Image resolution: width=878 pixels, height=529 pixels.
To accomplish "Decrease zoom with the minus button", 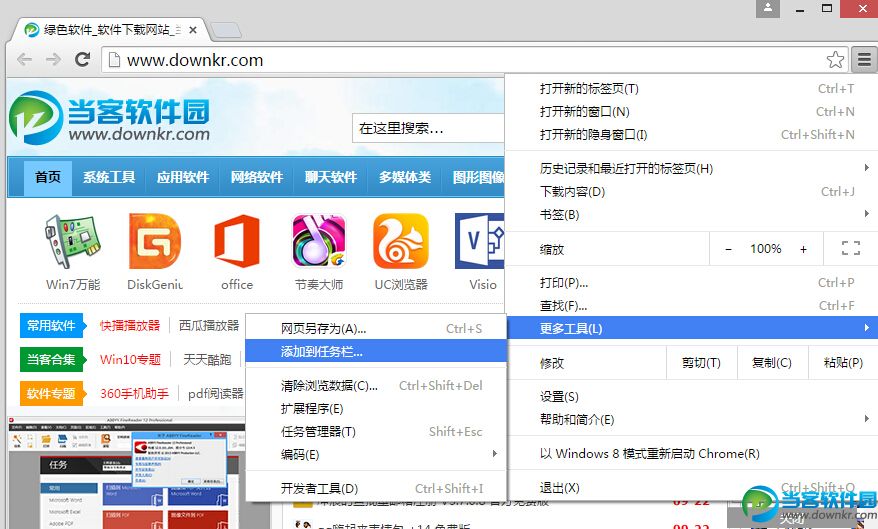I will point(728,249).
